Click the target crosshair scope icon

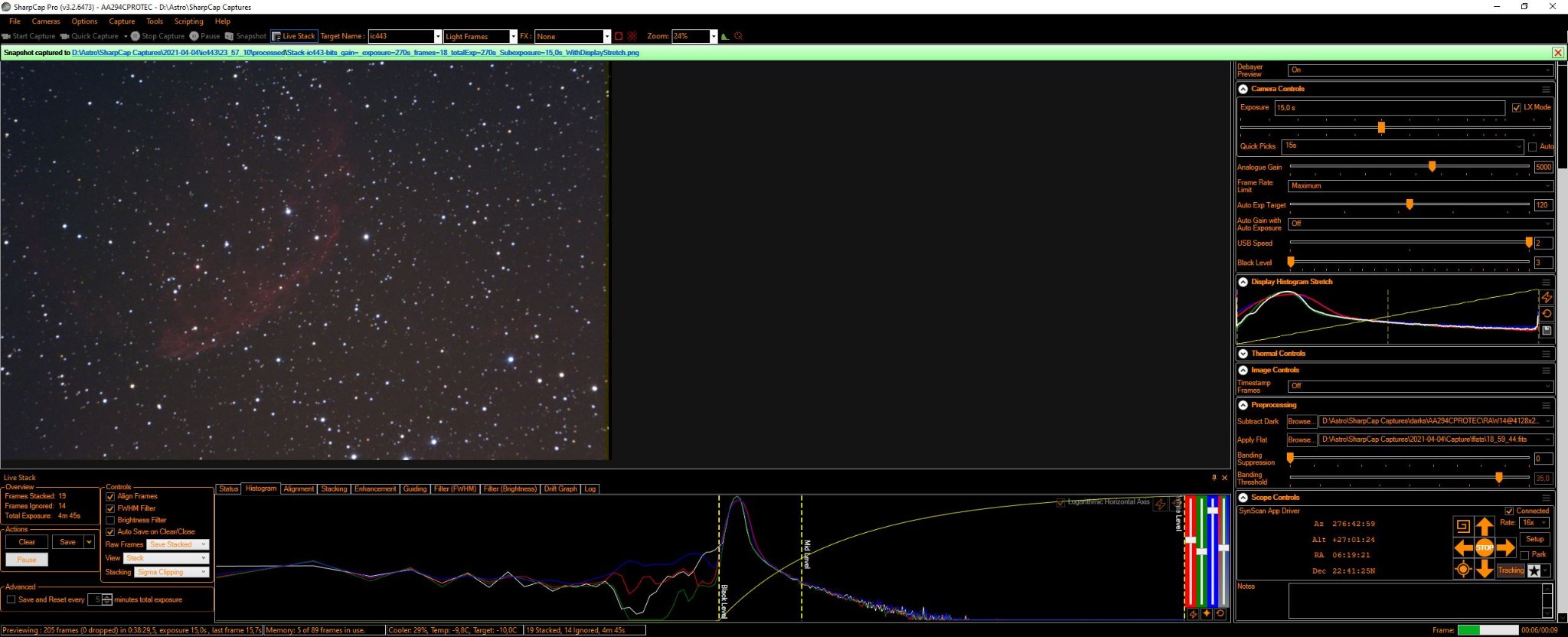(1463, 569)
